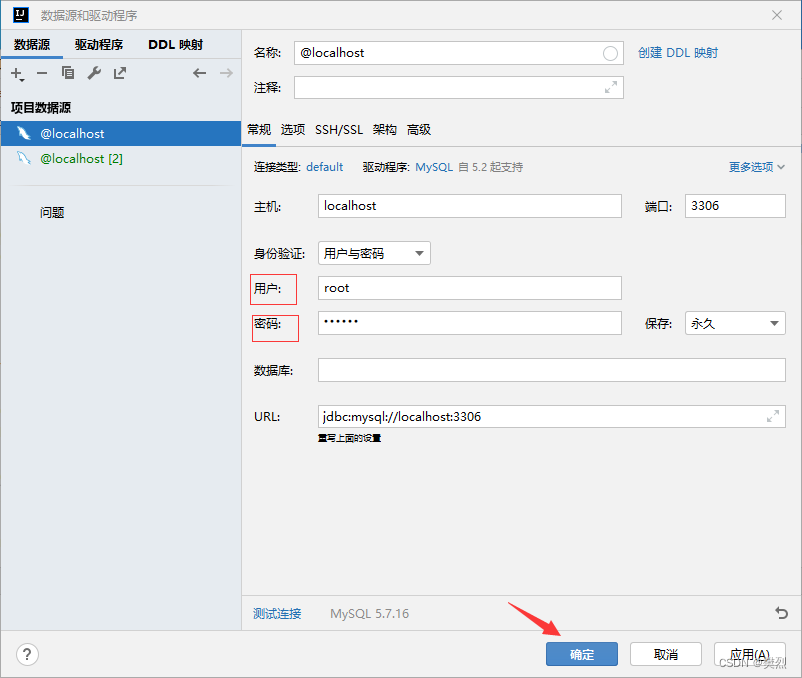Viewport: 802px width, 678px height.
Task: Click the 应用(A) button
Action: pos(749,654)
